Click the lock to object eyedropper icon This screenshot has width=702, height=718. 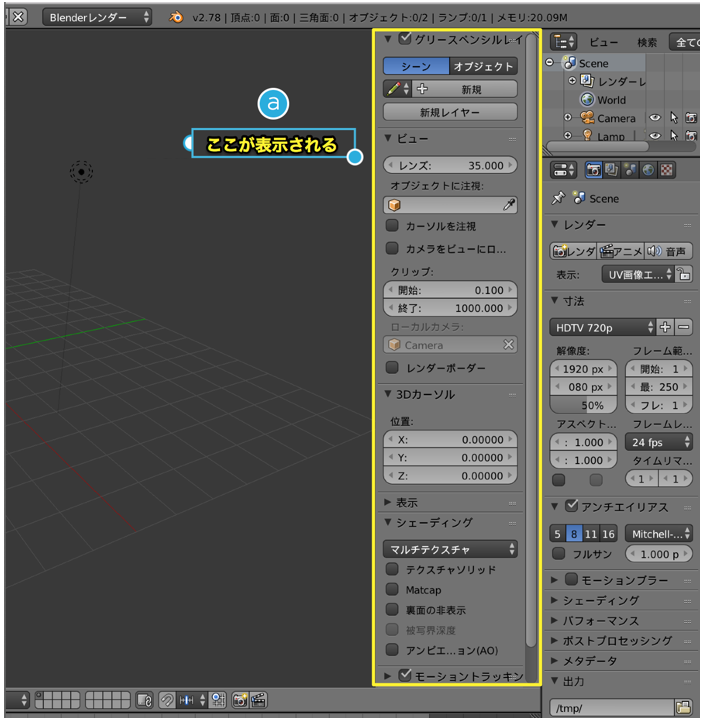coord(509,205)
